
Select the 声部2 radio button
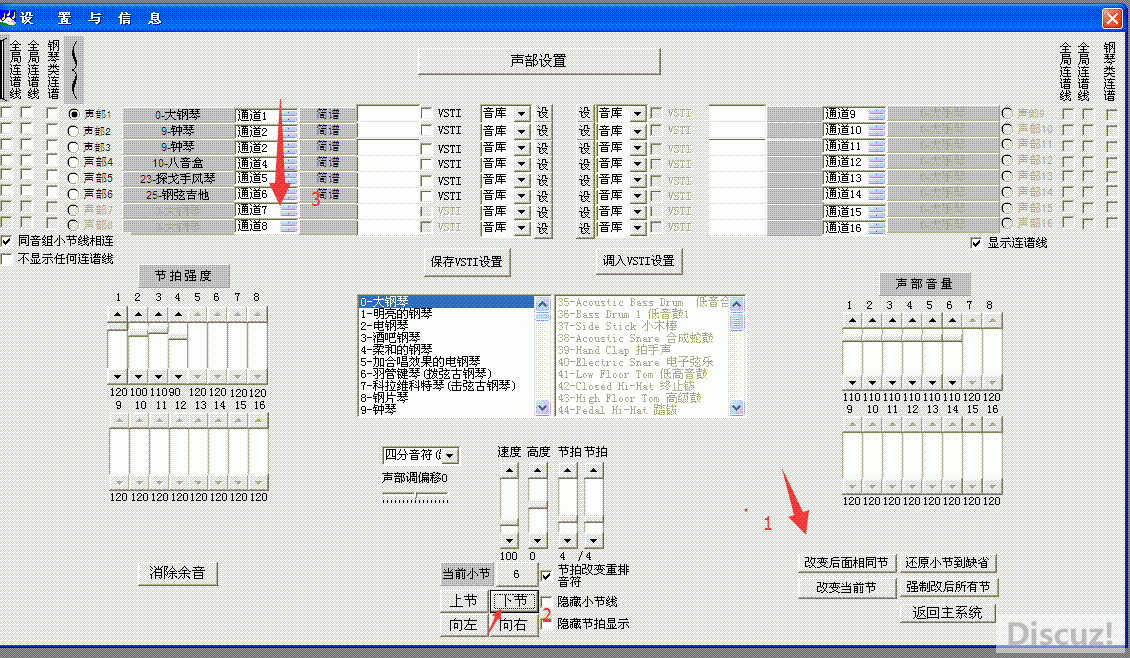[x=74, y=131]
